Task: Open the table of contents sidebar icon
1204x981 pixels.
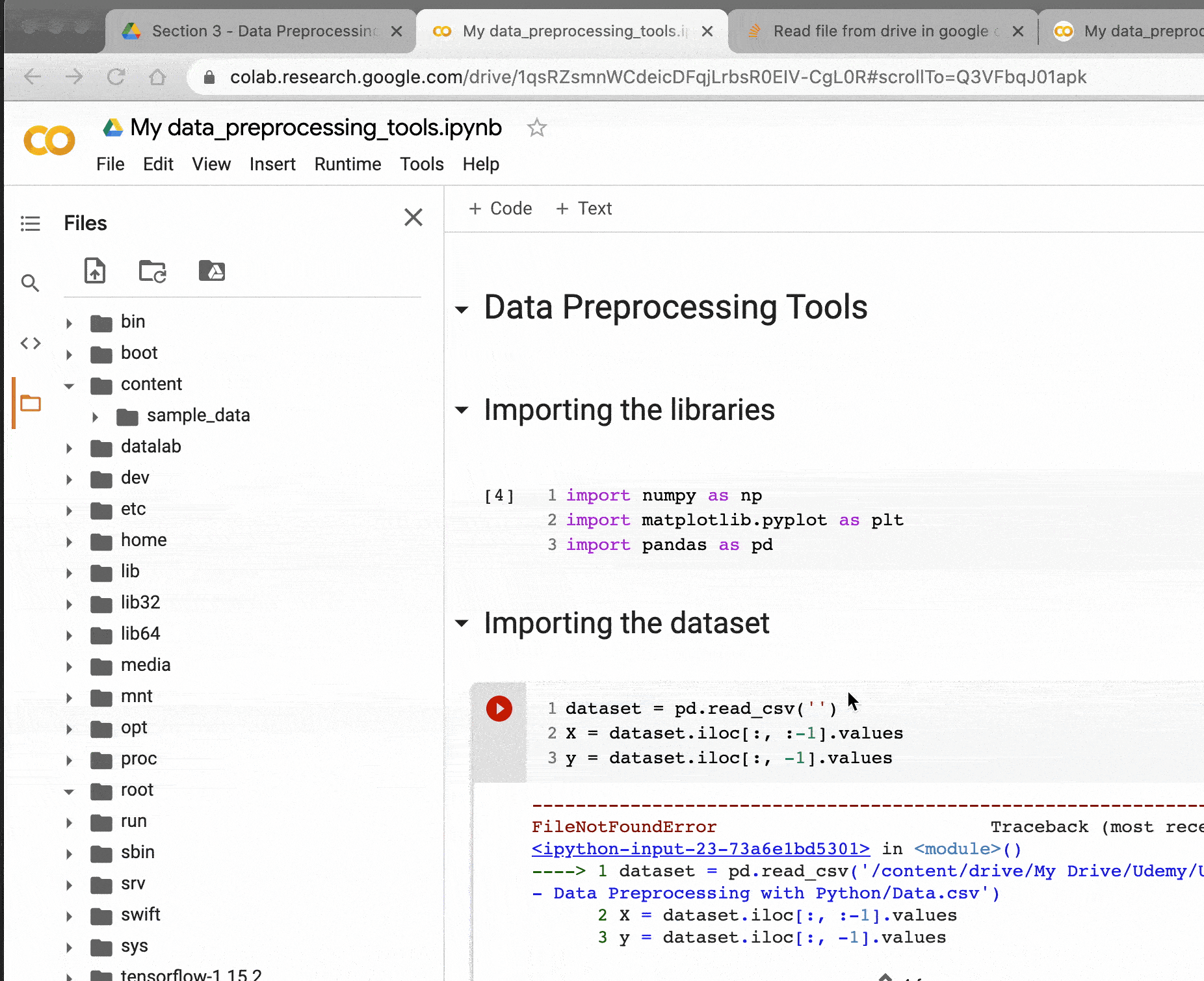Action: (x=30, y=224)
